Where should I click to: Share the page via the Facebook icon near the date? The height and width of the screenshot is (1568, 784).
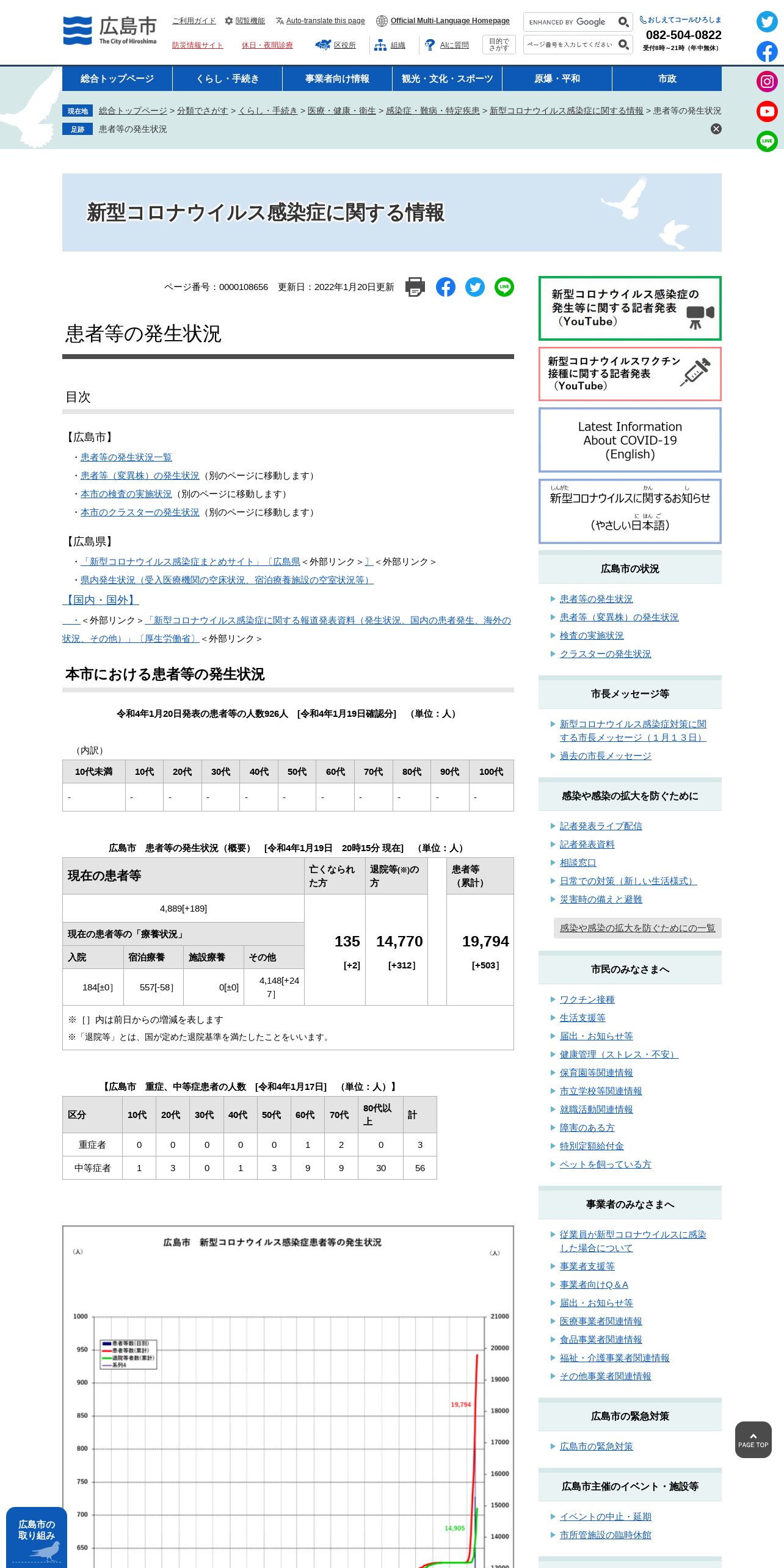tap(446, 287)
